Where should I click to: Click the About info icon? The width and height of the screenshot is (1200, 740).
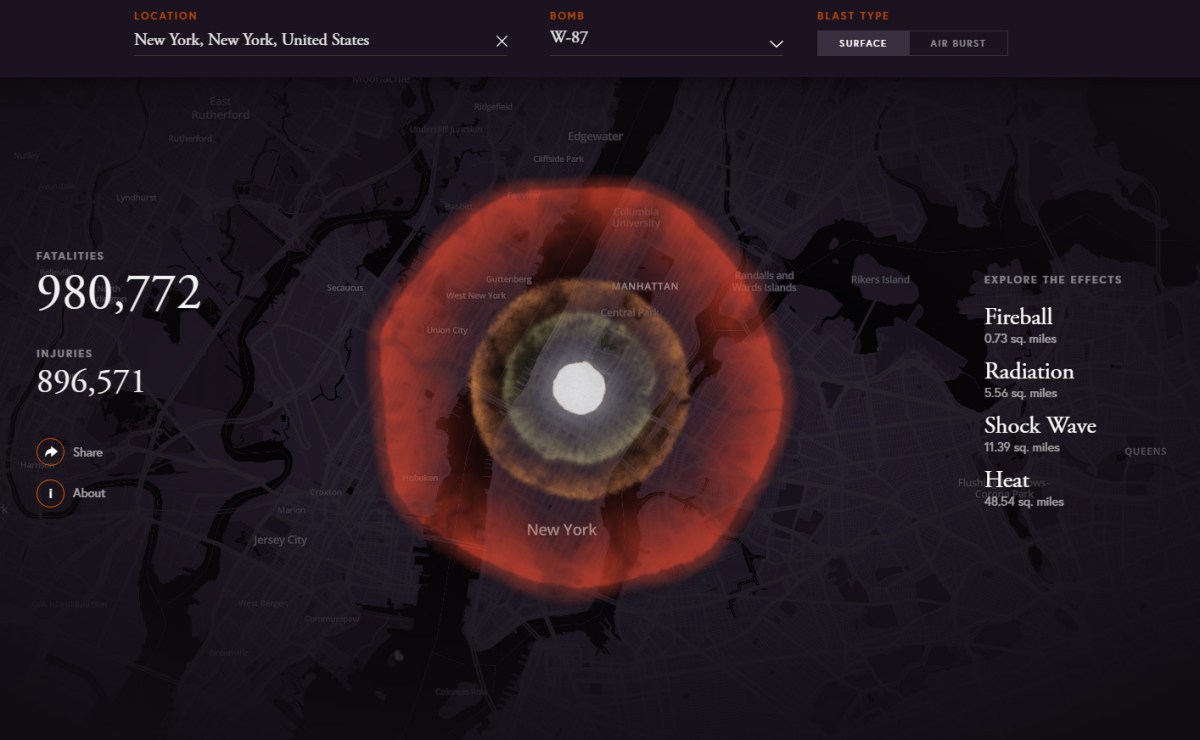(x=51, y=493)
